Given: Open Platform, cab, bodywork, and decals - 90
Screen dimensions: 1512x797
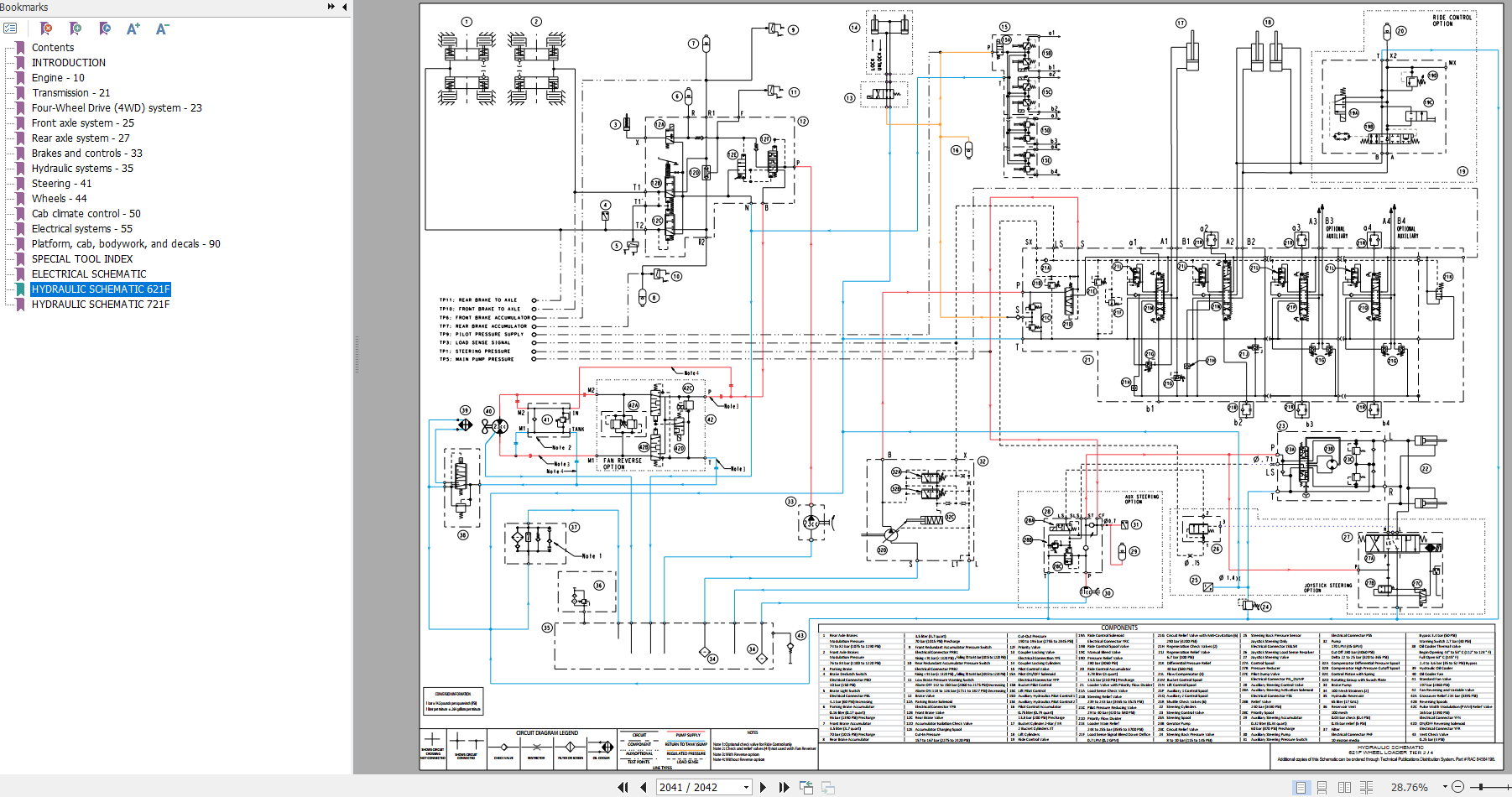Looking at the screenshot, I should (126, 244).
